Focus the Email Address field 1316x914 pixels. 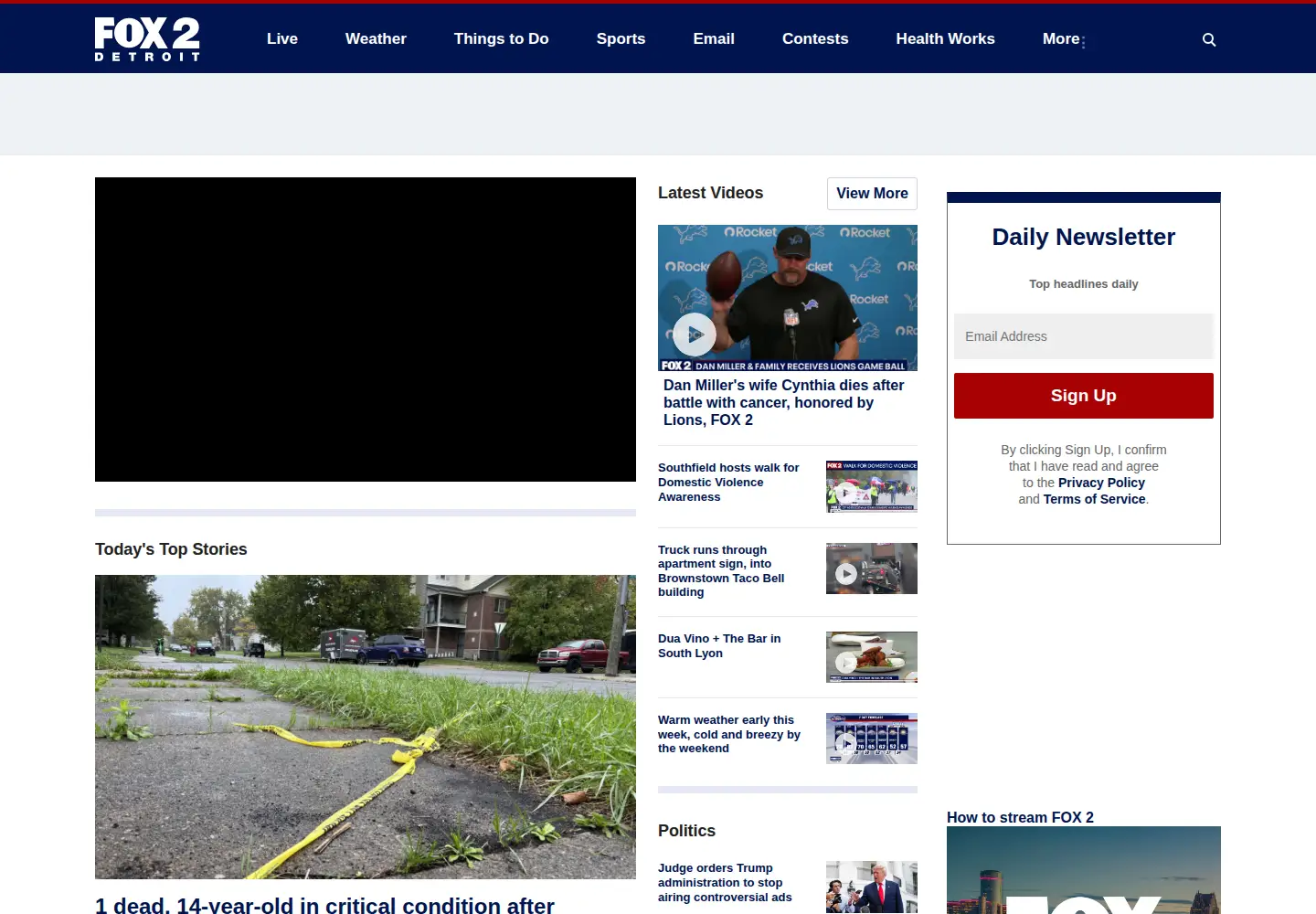1084,336
